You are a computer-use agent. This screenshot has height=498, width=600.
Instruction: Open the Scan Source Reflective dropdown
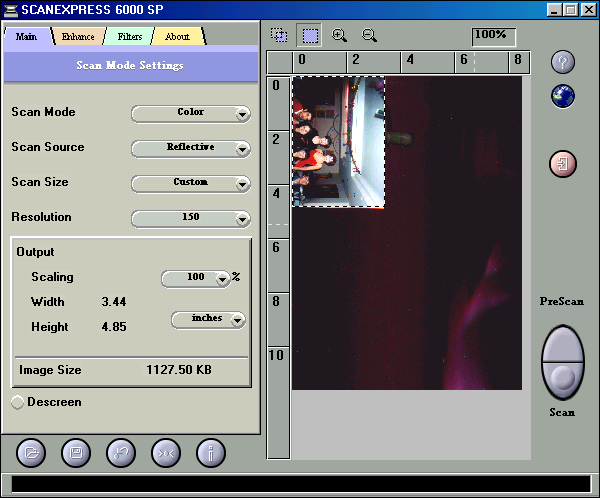point(191,149)
